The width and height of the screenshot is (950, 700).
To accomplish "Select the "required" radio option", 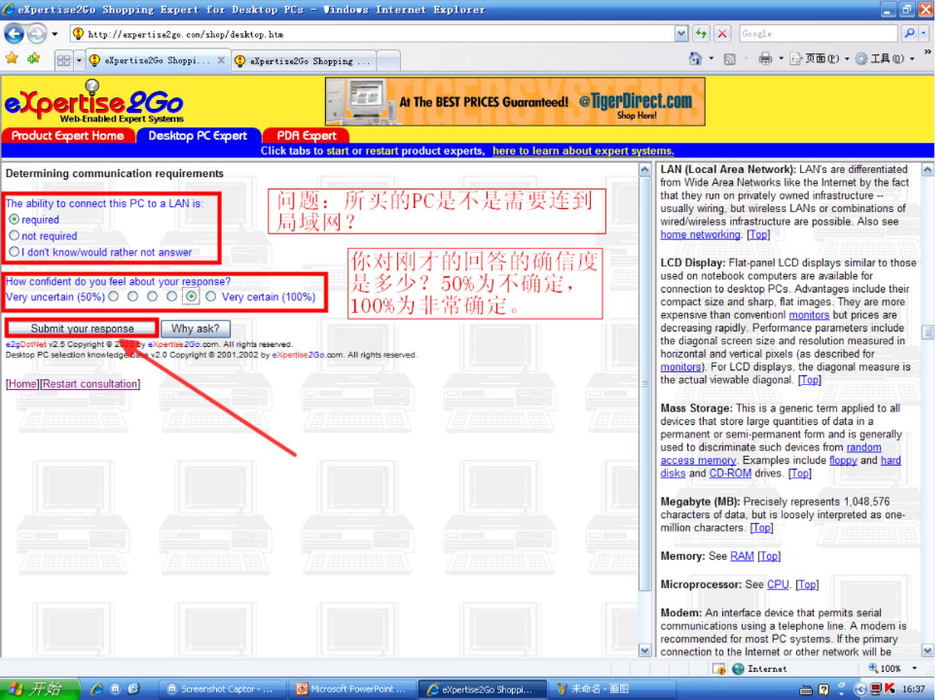I will pyautogui.click(x=14, y=220).
